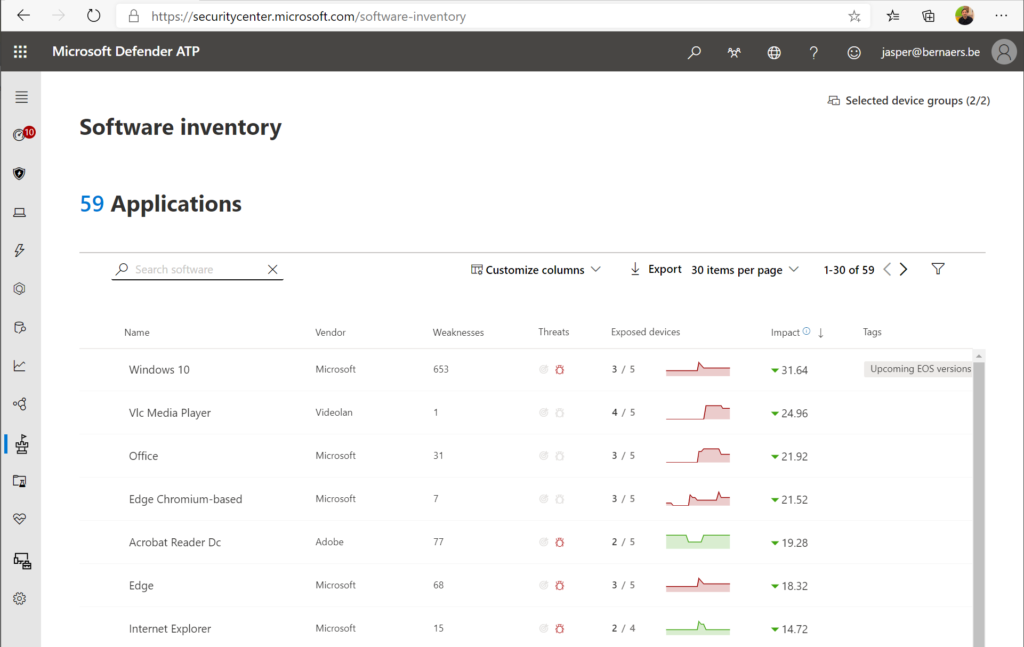Viewport: 1024px width, 647px height.
Task: Open the globe language/time zone icon
Action: 774,52
